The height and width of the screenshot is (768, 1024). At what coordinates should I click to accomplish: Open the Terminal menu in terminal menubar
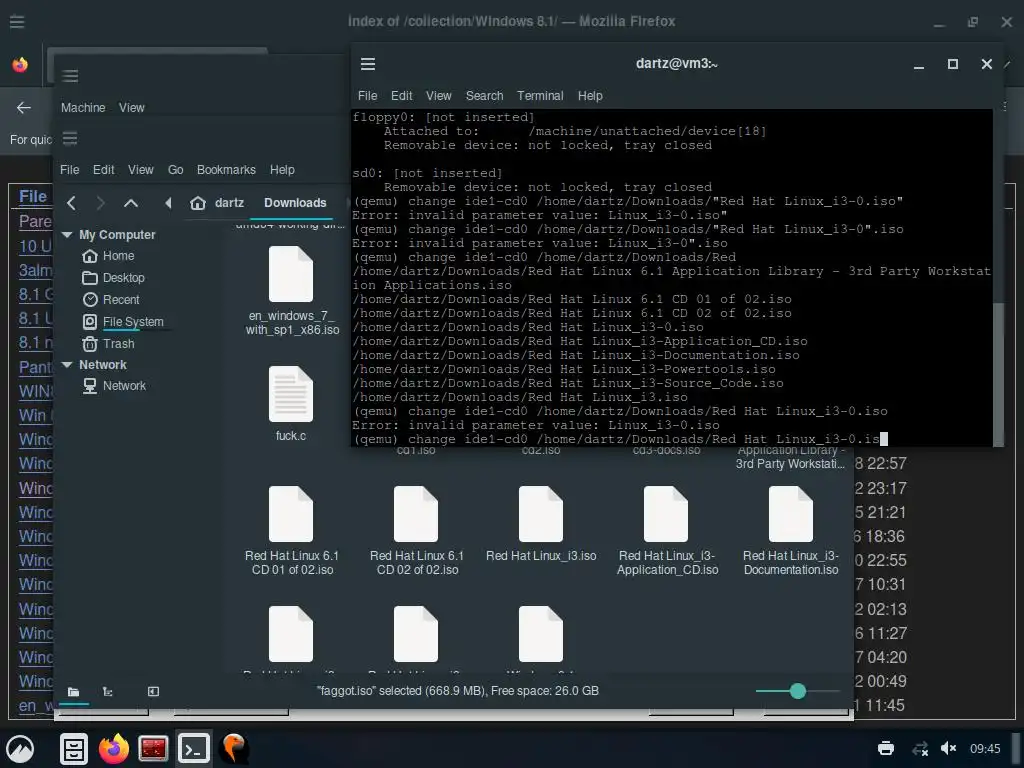coord(540,96)
